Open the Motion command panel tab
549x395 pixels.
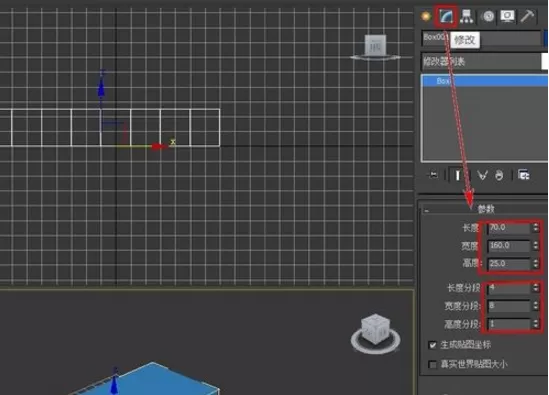[x=488, y=16]
